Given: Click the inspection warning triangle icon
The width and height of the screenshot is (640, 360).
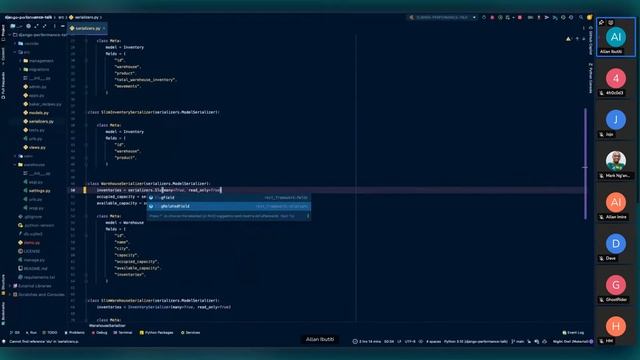Looking at the screenshot, I should tap(568, 39).
